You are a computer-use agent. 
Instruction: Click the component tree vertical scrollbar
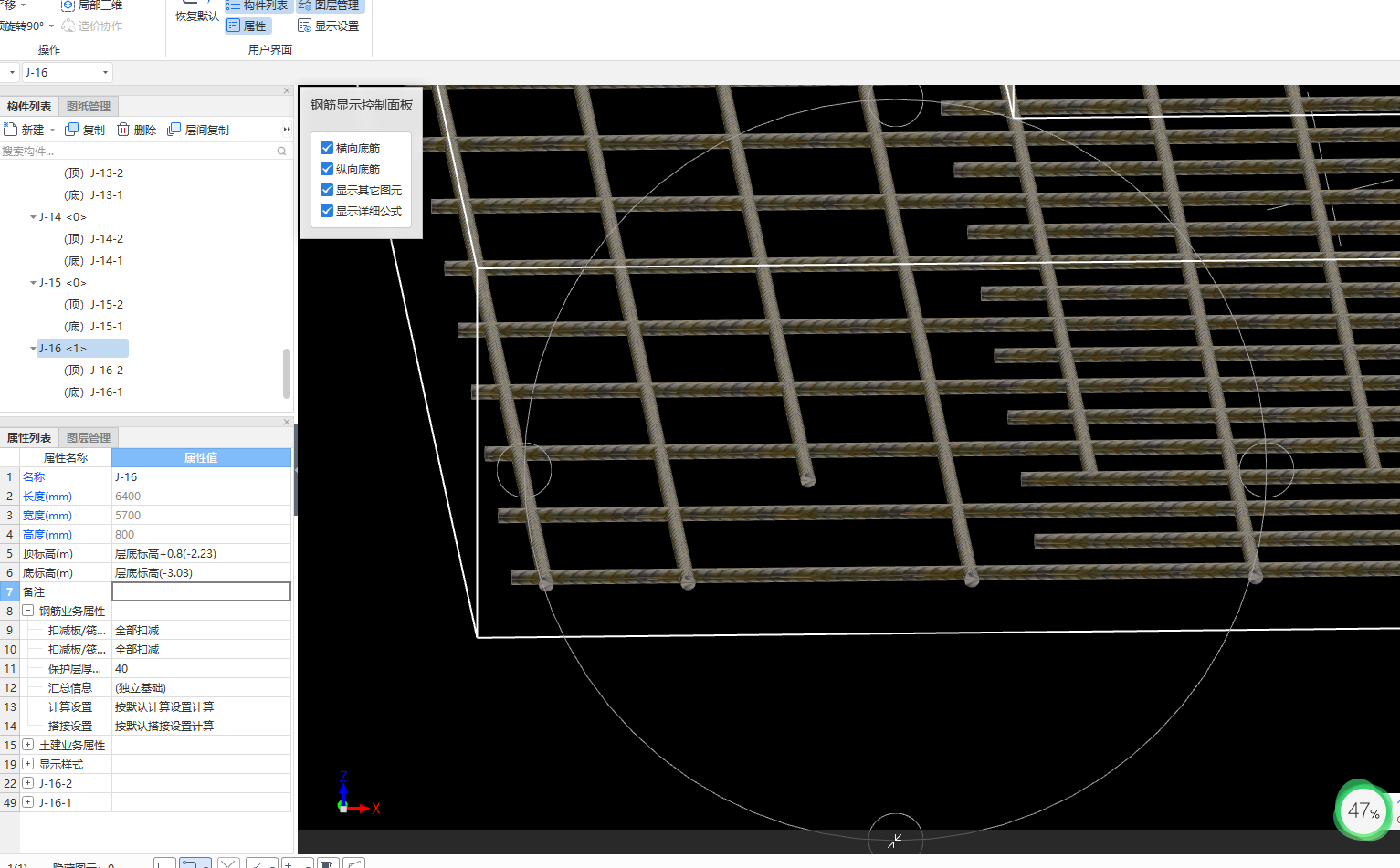[x=287, y=373]
